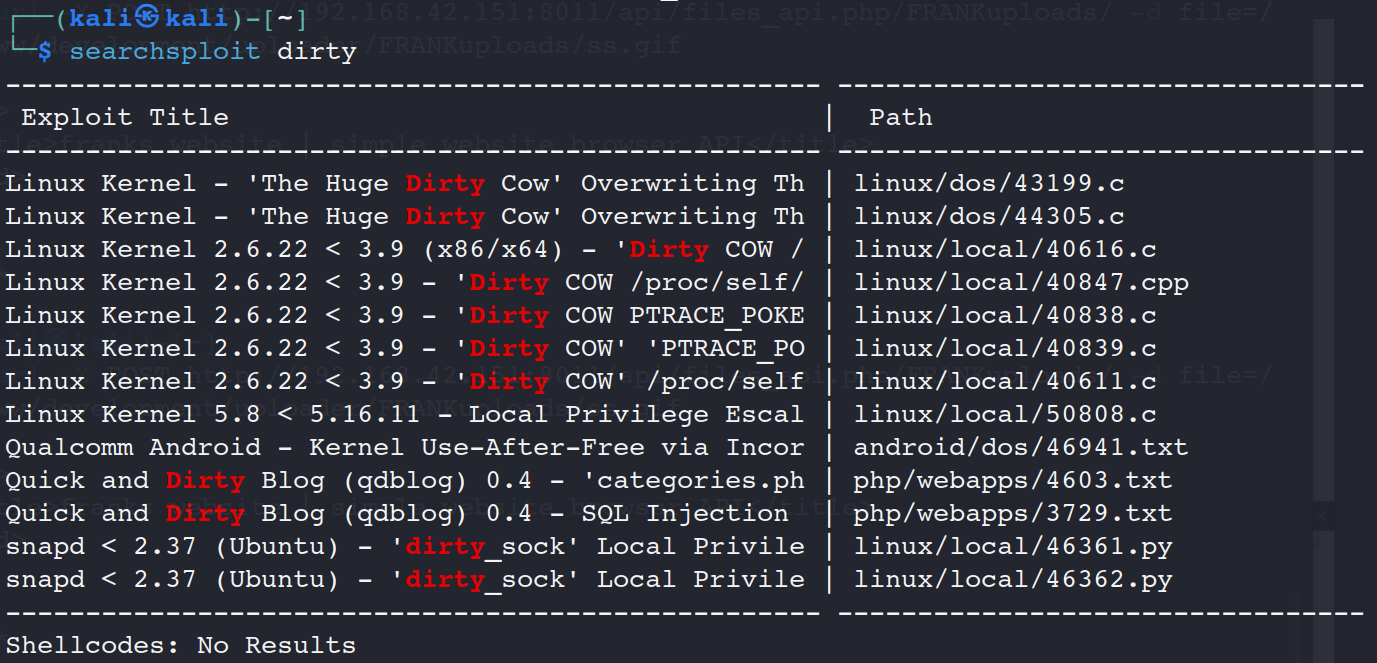Select the linux/dos/43199.c path
Viewport: 1377px width, 663px height.
point(988,184)
